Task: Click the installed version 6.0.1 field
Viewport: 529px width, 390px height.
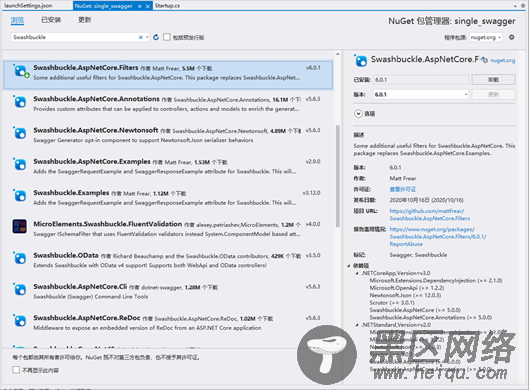Action: click(421, 80)
